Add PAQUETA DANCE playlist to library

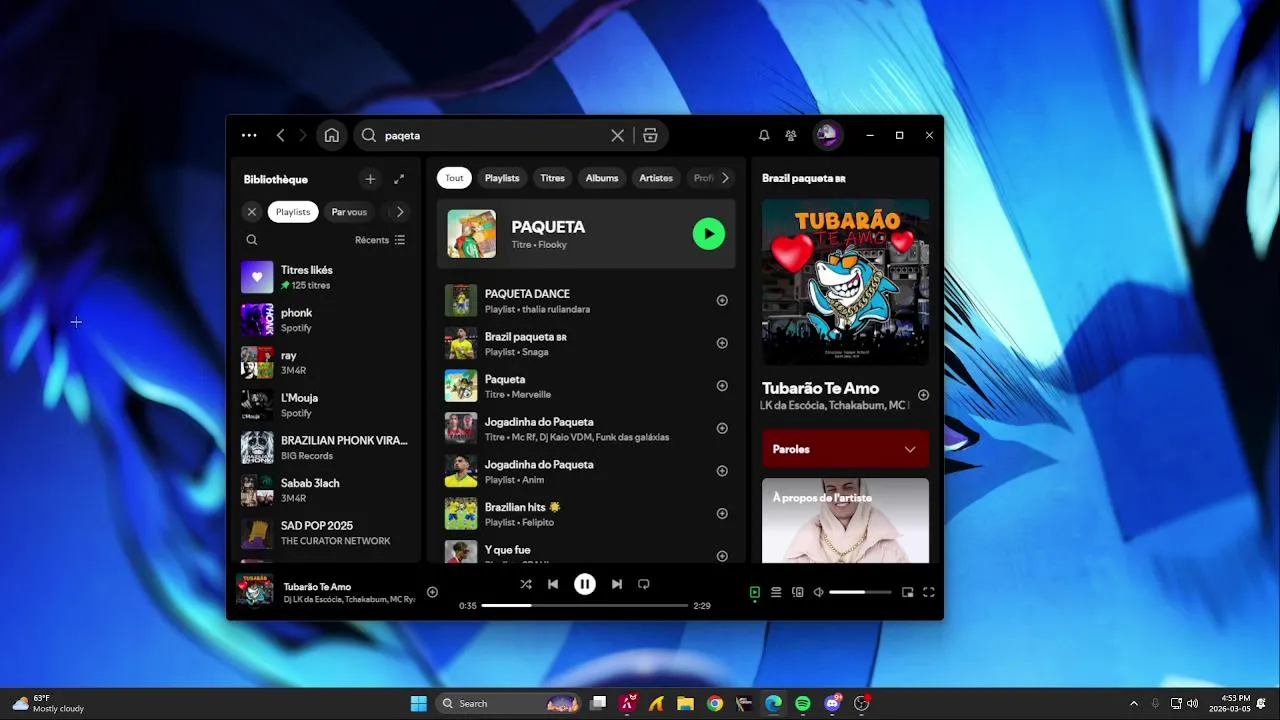[x=722, y=300]
